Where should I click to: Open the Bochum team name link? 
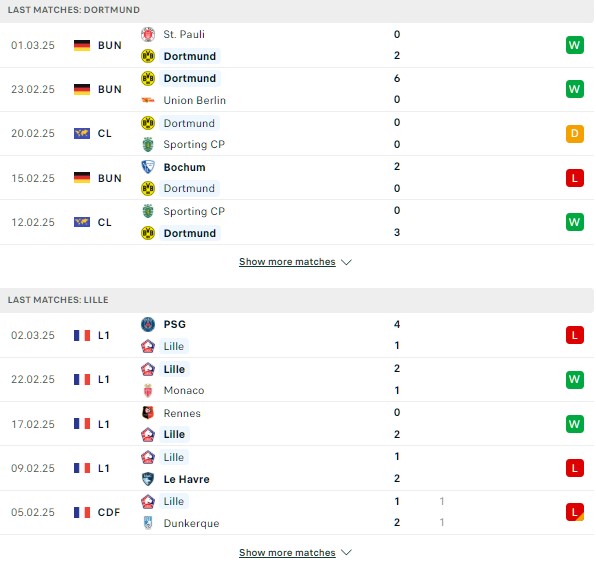click(x=184, y=167)
